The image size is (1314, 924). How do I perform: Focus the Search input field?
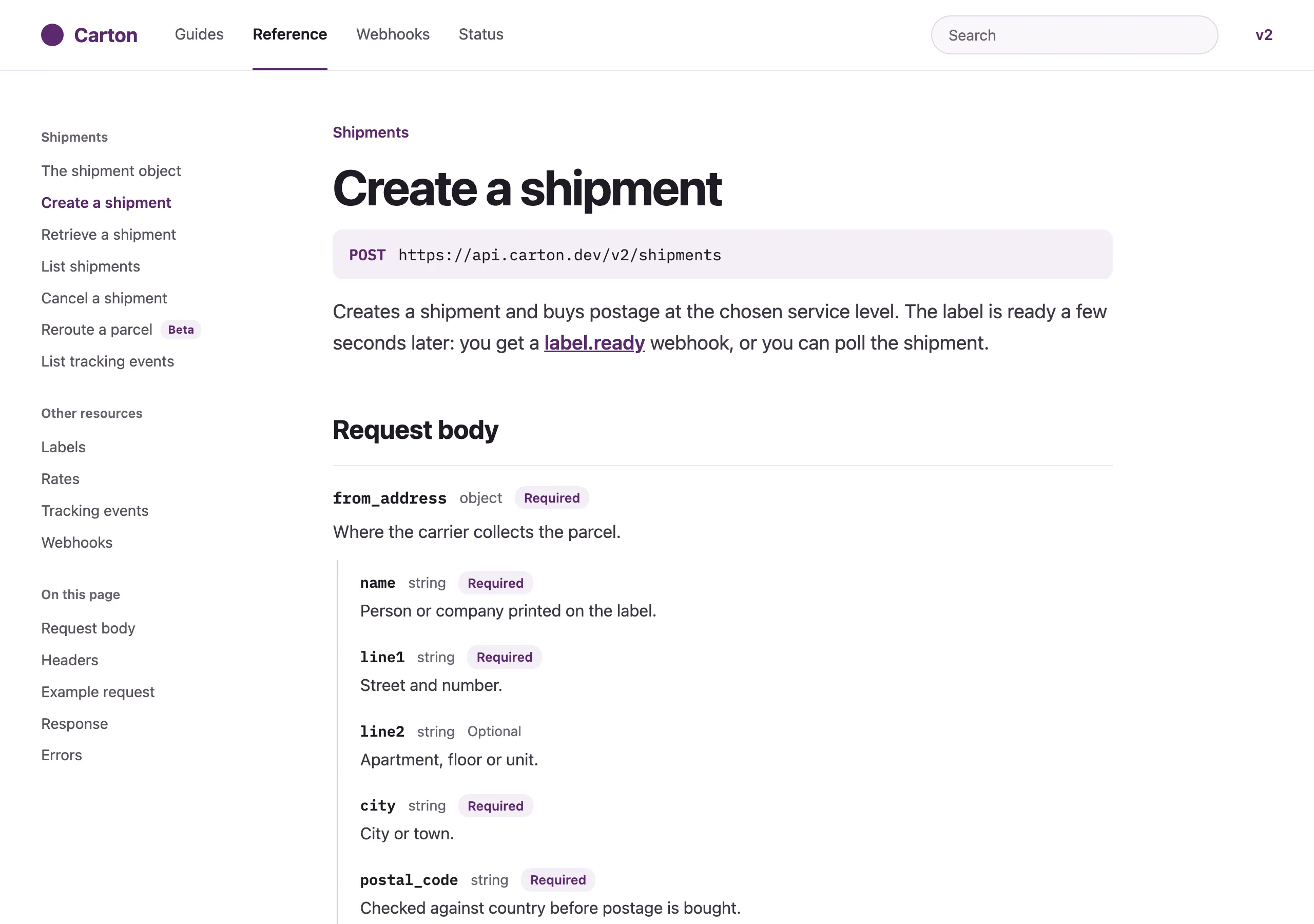[x=1074, y=35]
